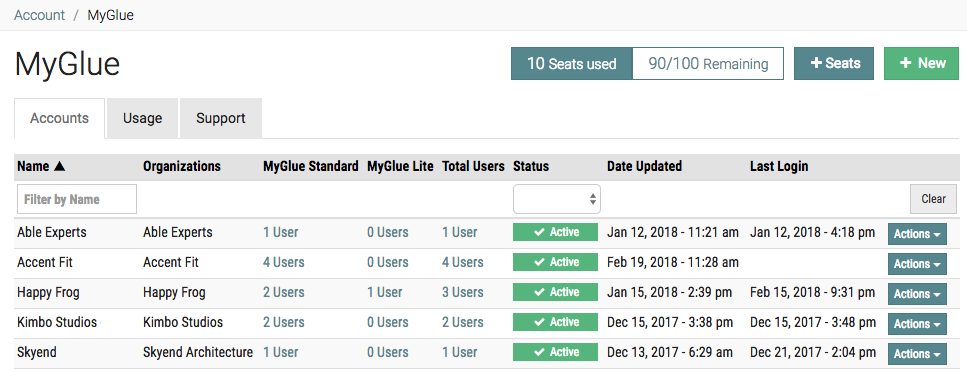The width and height of the screenshot is (967, 372).
Task: Open Happy Frog Total 3 Users link
Action: click(463, 292)
